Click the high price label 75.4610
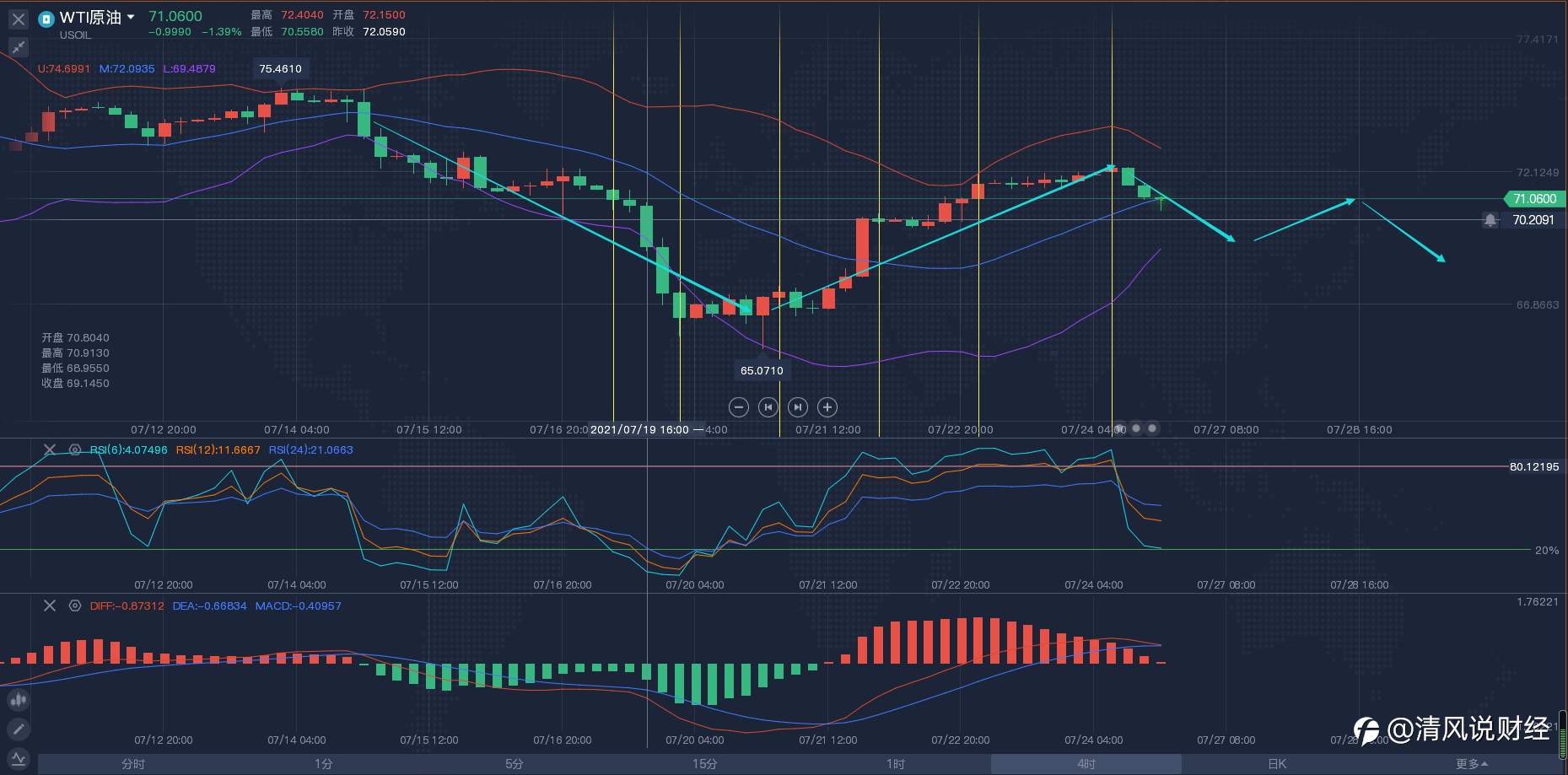The width and height of the screenshot is (1568, 775). [280, 69]
